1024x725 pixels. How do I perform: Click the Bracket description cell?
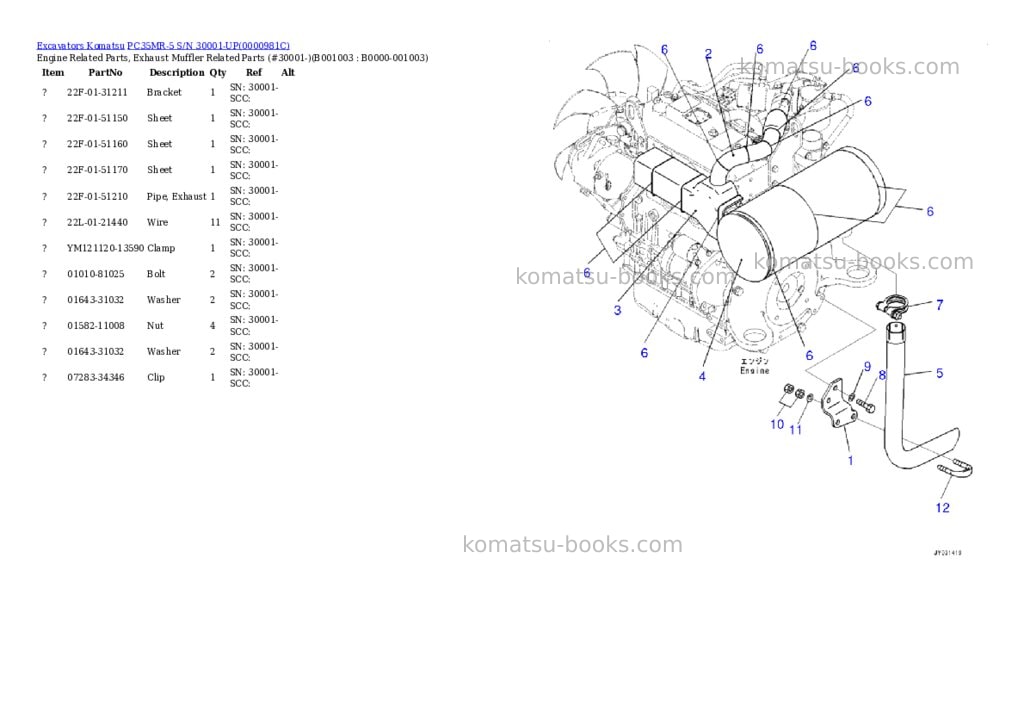pos(164,92)
